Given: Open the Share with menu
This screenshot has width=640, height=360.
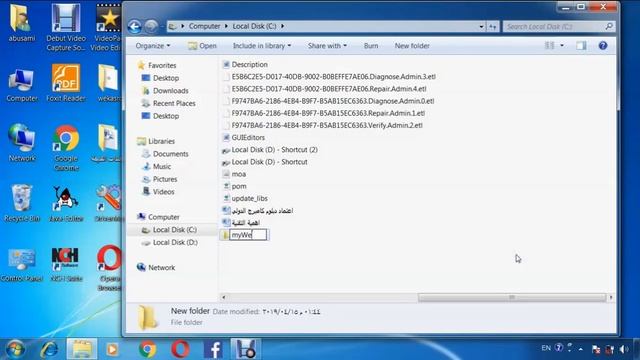Looking at the screenshot, I should 327,46.
